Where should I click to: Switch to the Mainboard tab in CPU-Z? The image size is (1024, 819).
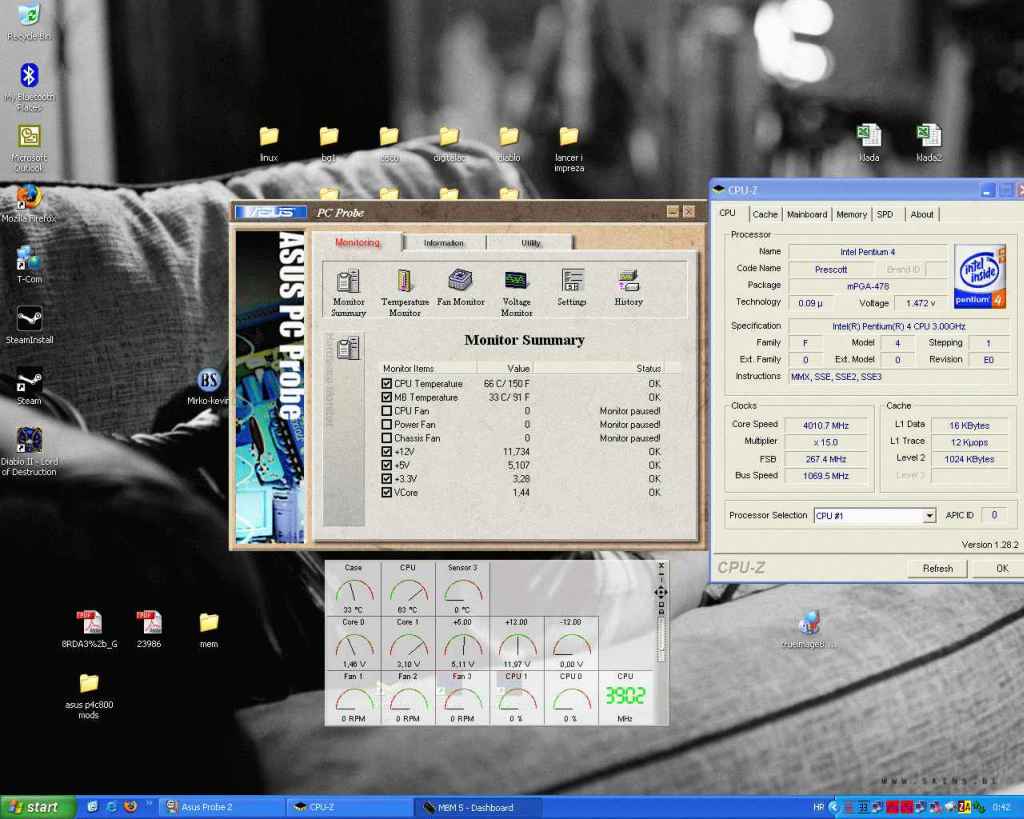pyautogui.click(x=806, y=214)
